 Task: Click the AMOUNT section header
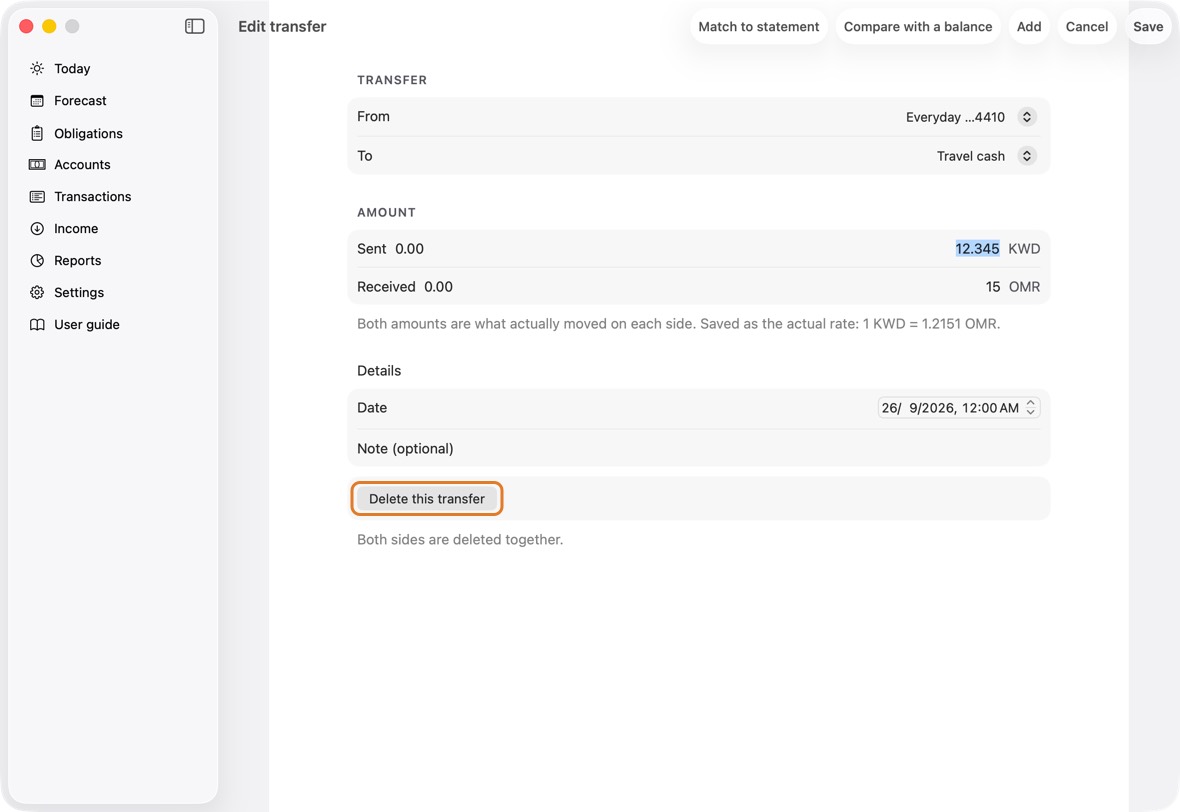(386, 212)
